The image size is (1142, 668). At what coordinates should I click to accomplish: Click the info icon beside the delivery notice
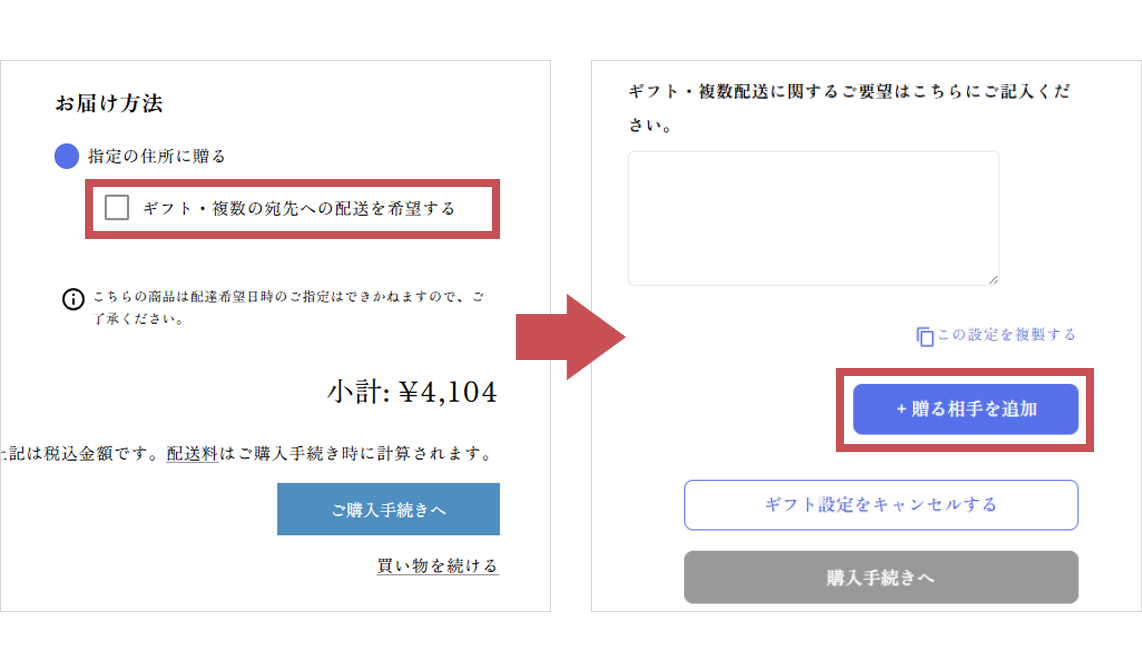73,298
